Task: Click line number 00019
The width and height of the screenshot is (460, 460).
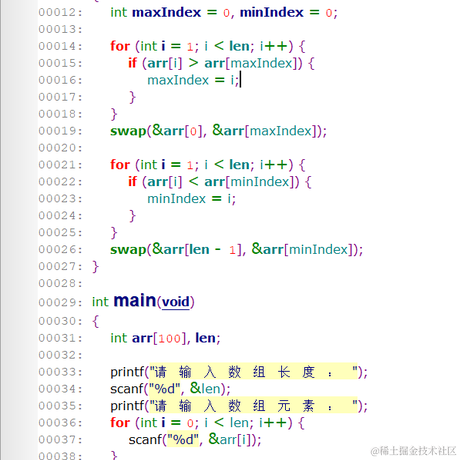Action: 60,131
